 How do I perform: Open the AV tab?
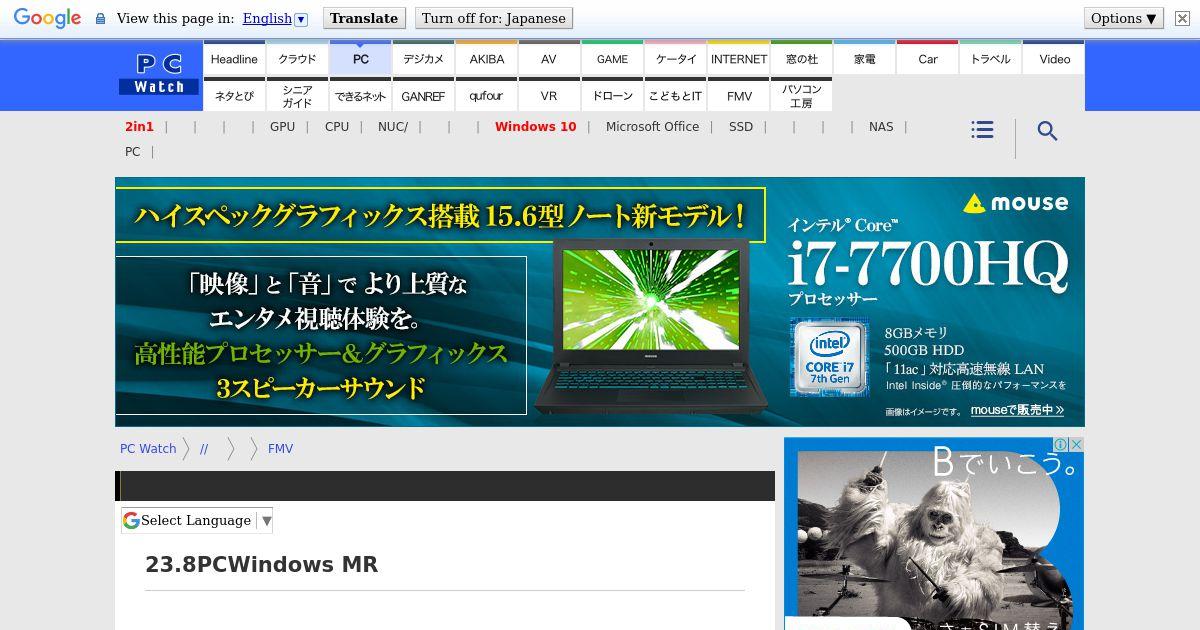tap(549, 58)
